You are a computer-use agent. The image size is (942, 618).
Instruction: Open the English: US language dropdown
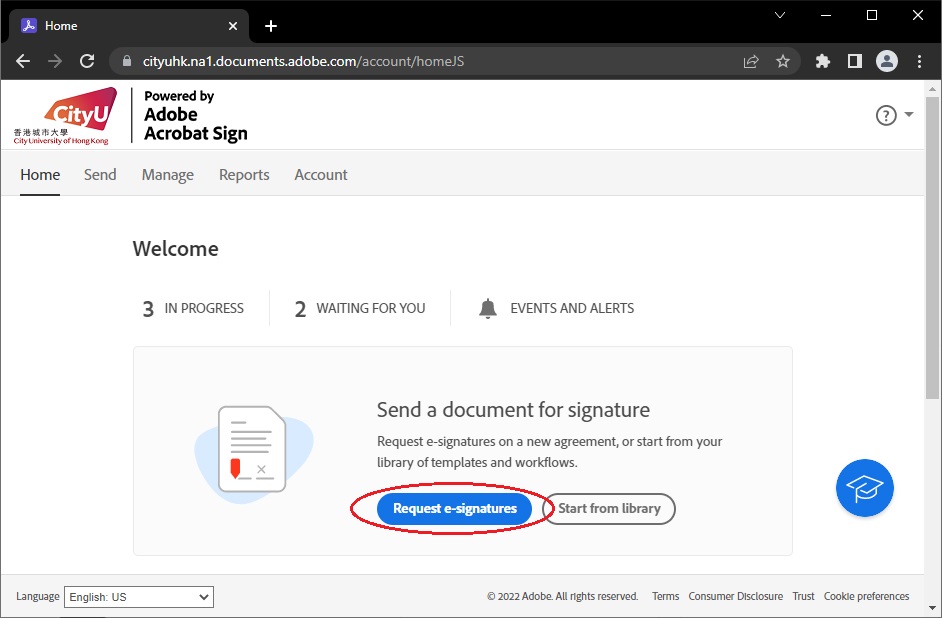click(x=138, y=597)
